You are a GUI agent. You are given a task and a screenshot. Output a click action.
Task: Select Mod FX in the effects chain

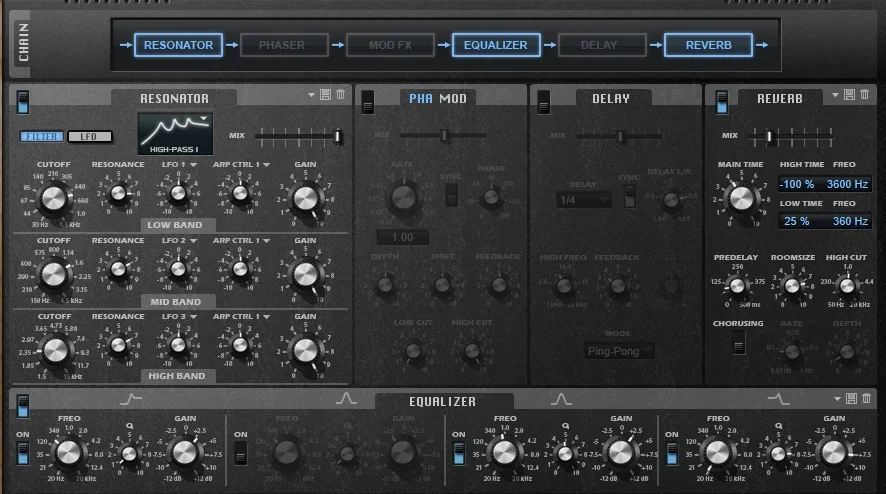[390, 45]
